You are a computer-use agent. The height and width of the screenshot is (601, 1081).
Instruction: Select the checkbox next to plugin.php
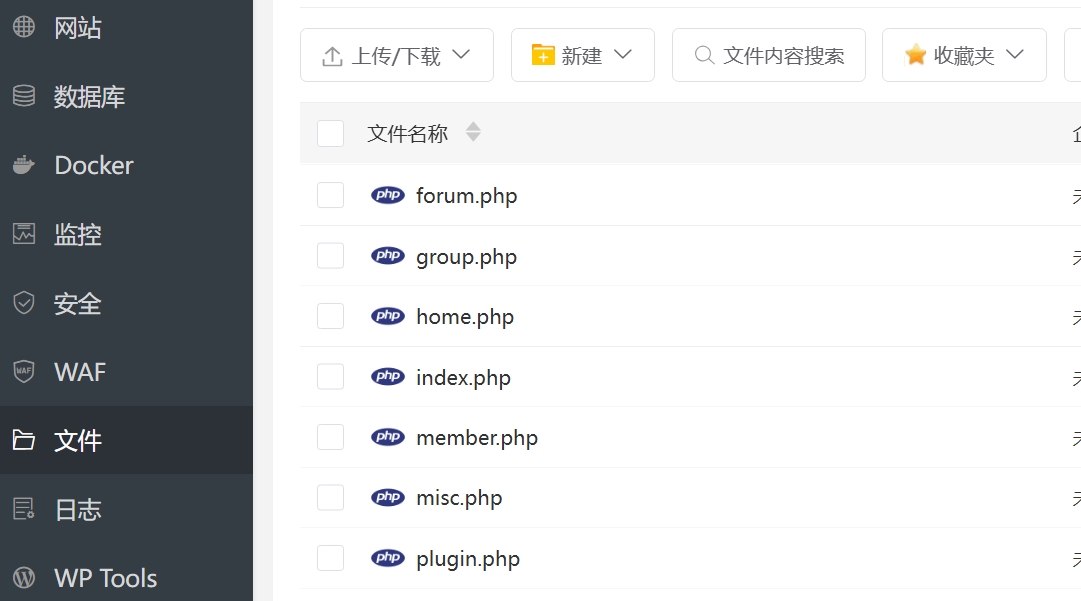[330, 558]
